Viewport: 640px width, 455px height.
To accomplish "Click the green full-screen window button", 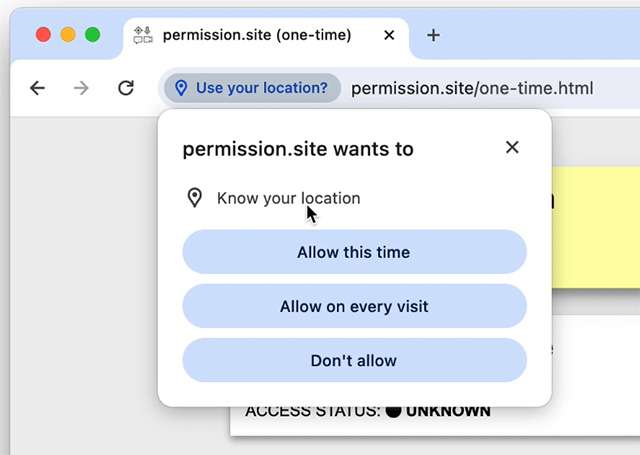I will (x=92, y=35).
